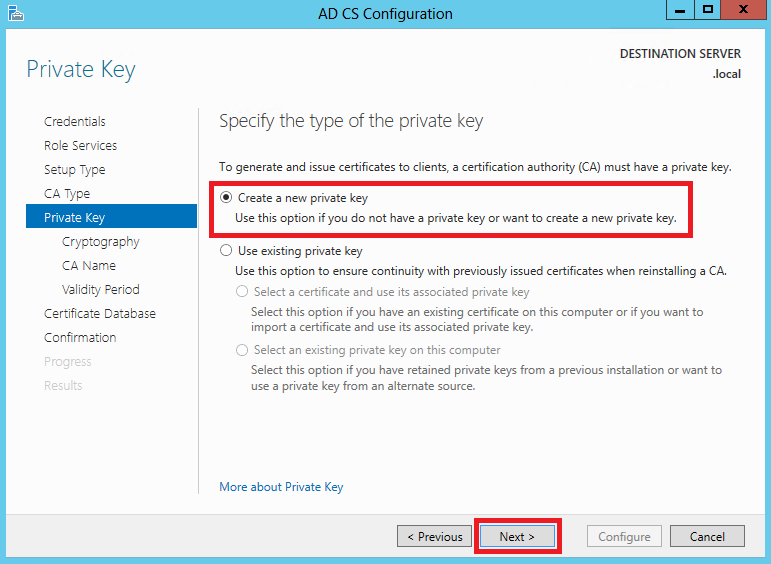
Task: Open More about Private Key link
Action: tap(281, 487)
